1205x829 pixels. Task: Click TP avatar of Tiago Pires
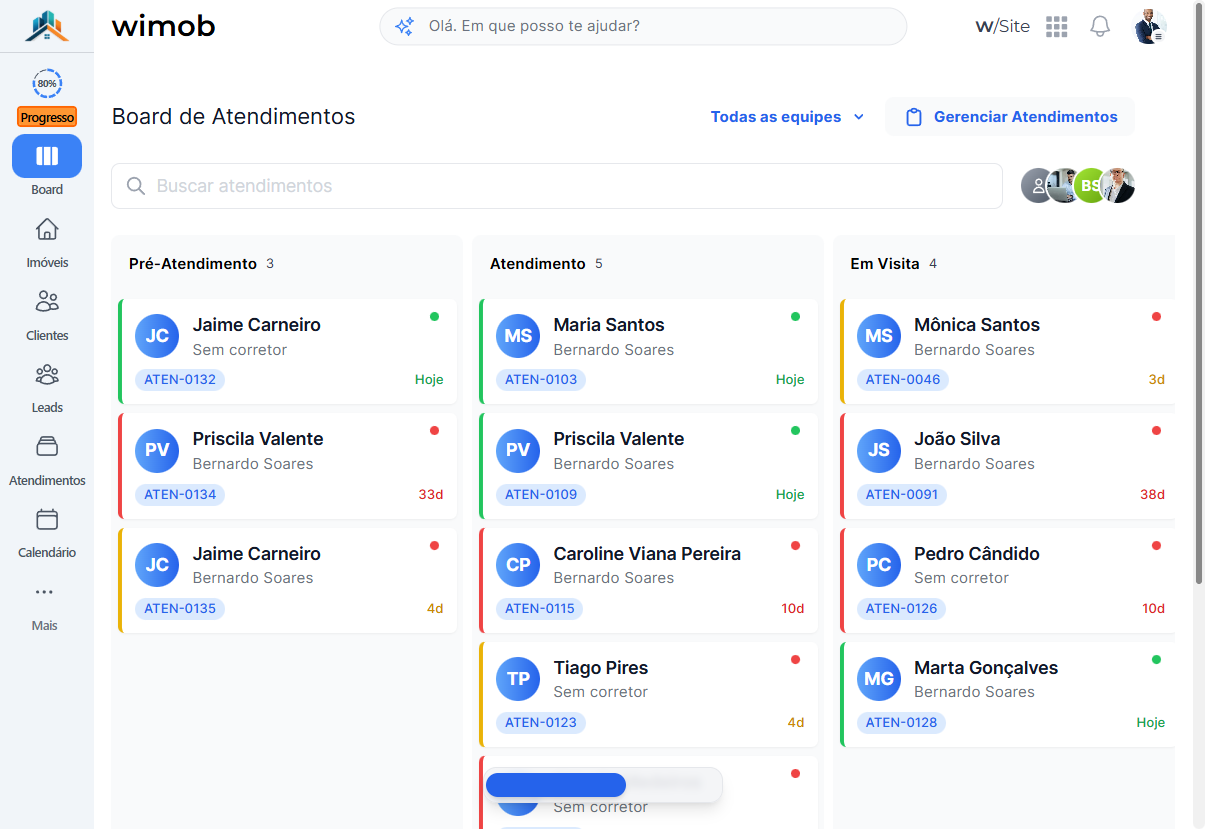[518, 679]
